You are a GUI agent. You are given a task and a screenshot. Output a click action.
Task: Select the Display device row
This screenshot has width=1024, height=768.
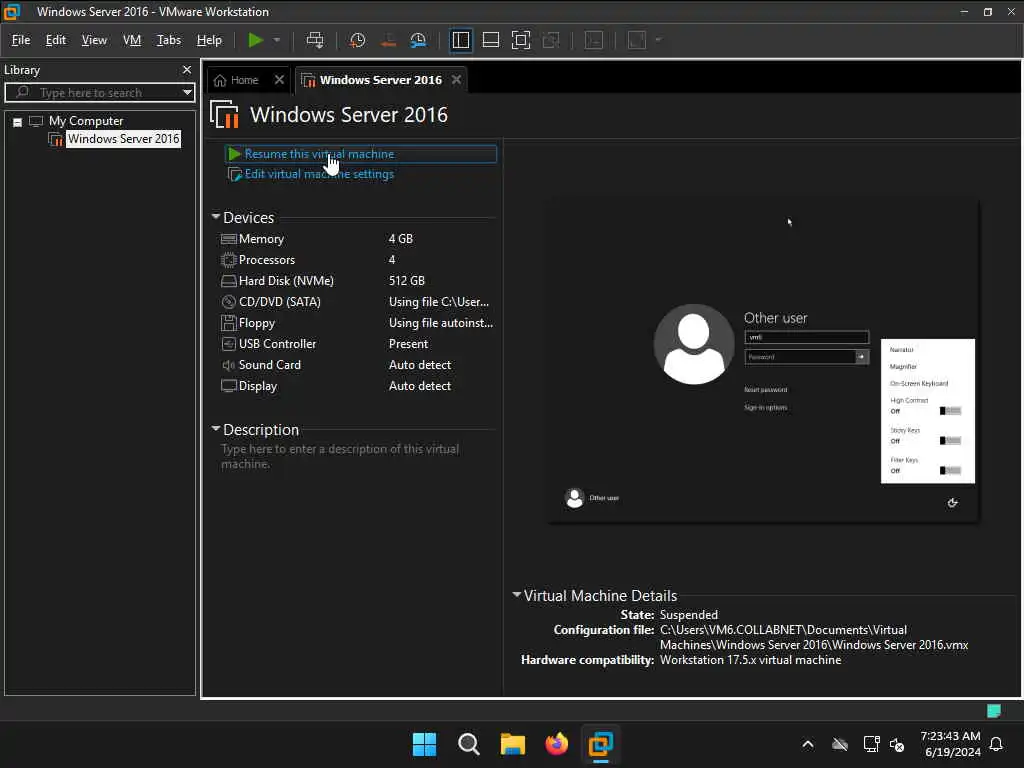(357, 386)
